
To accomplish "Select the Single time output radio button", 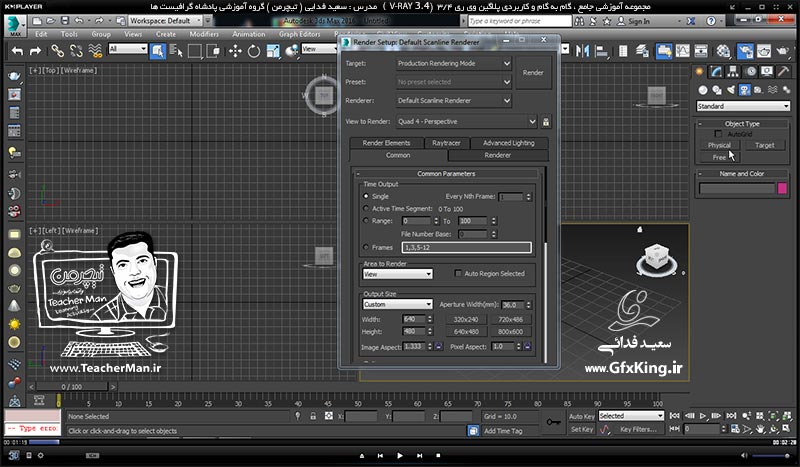I will 366,196.
